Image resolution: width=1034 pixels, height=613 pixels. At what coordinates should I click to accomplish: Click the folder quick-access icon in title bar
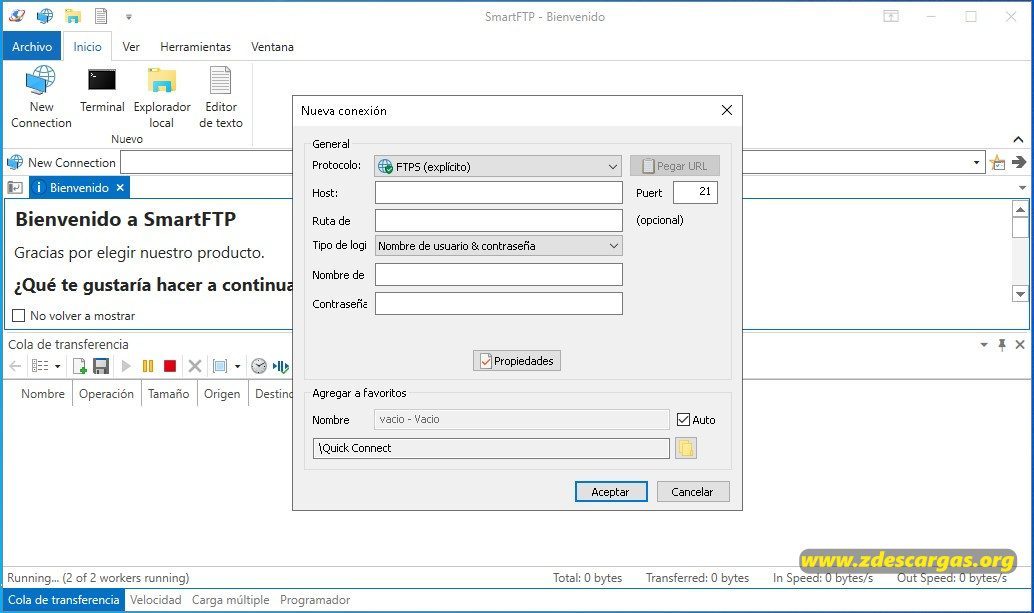(x=73, y=16)
